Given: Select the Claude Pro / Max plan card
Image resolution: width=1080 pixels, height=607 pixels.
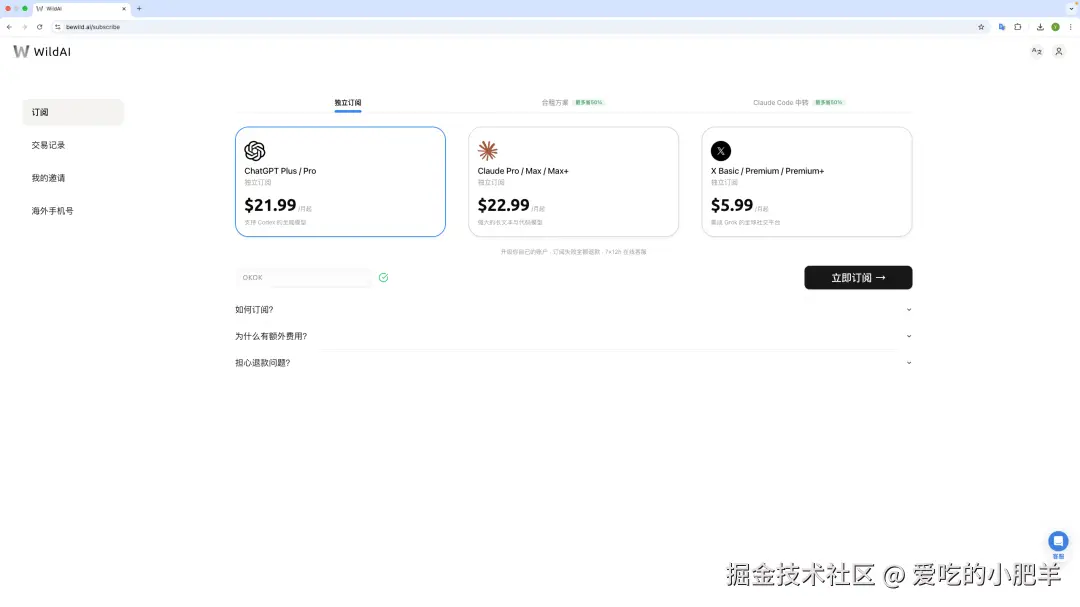Looking at the screenshot, I should tap(575, 181).
